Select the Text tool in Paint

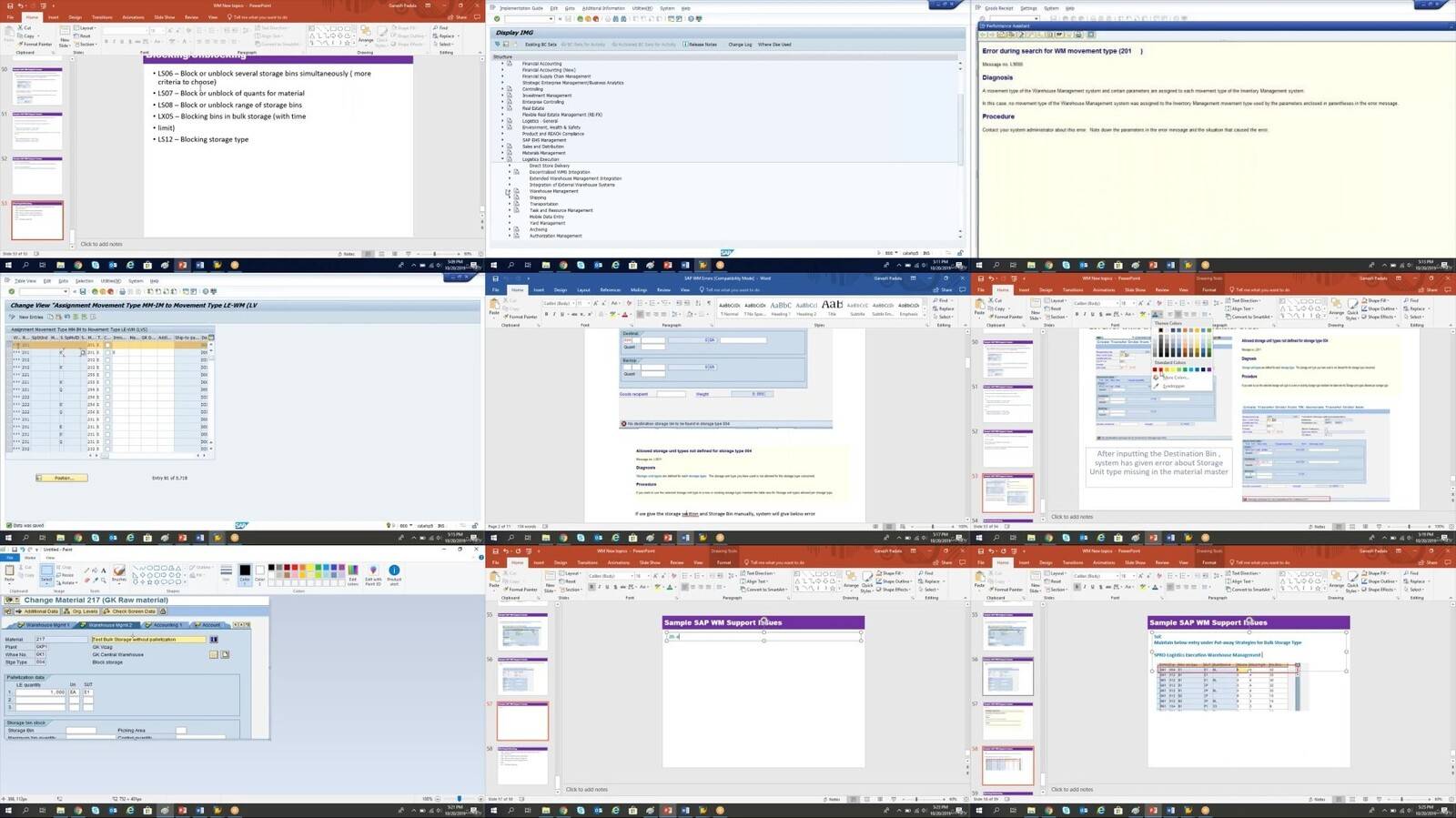tap(103, 571)
